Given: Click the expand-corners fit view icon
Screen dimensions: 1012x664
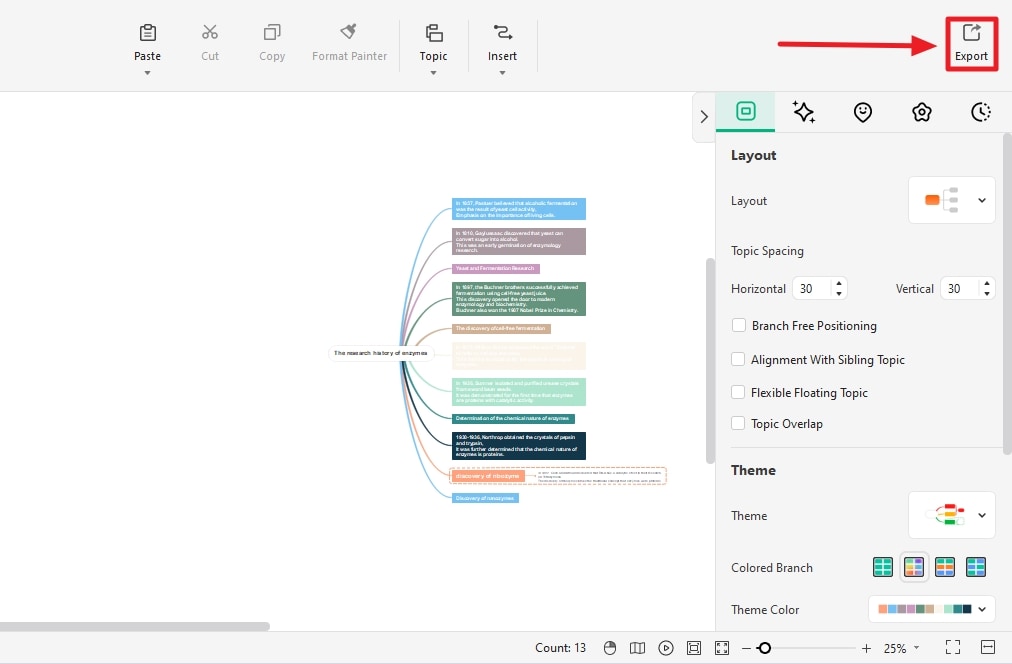Looking at the screenshot, I should coord(722,648).
